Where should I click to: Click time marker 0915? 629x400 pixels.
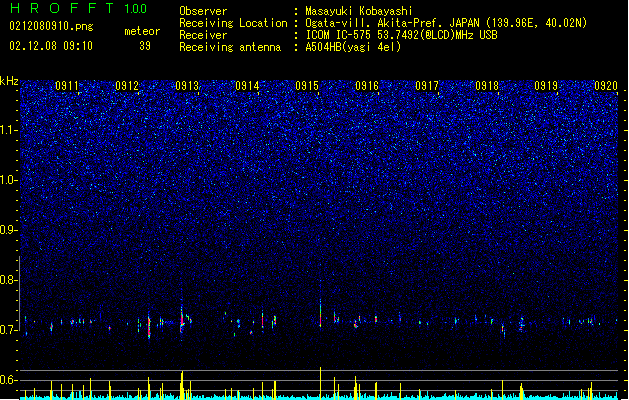(307, 86)
